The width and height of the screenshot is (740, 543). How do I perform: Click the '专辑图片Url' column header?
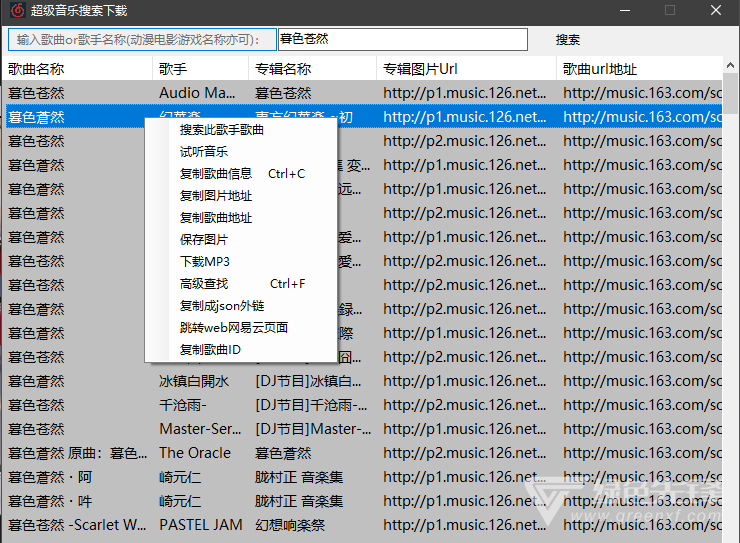point(420,69)
